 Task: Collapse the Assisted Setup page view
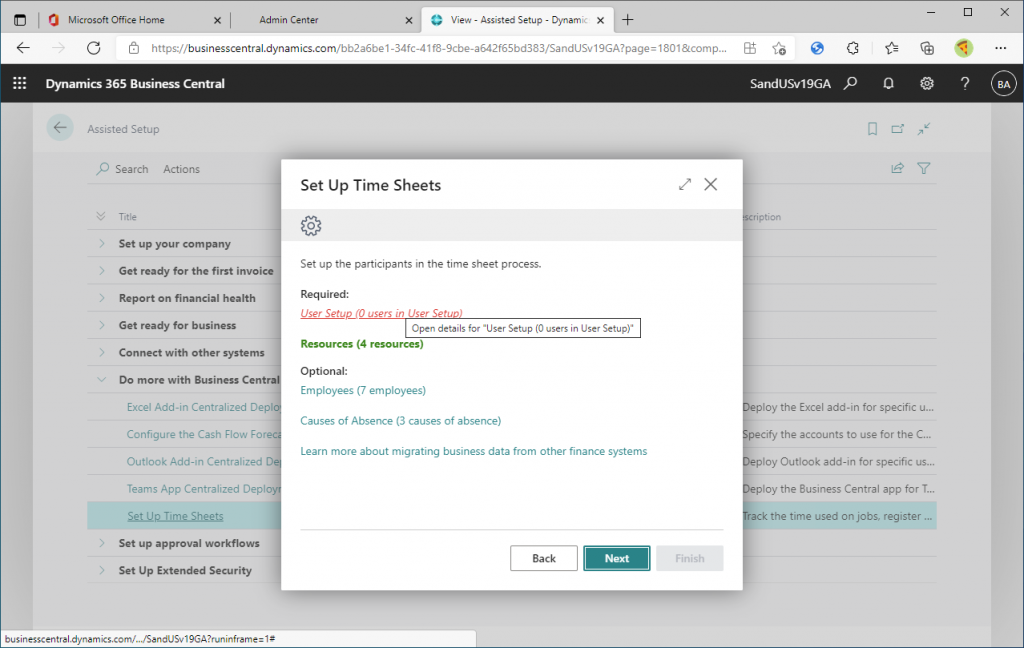[923, 129]
